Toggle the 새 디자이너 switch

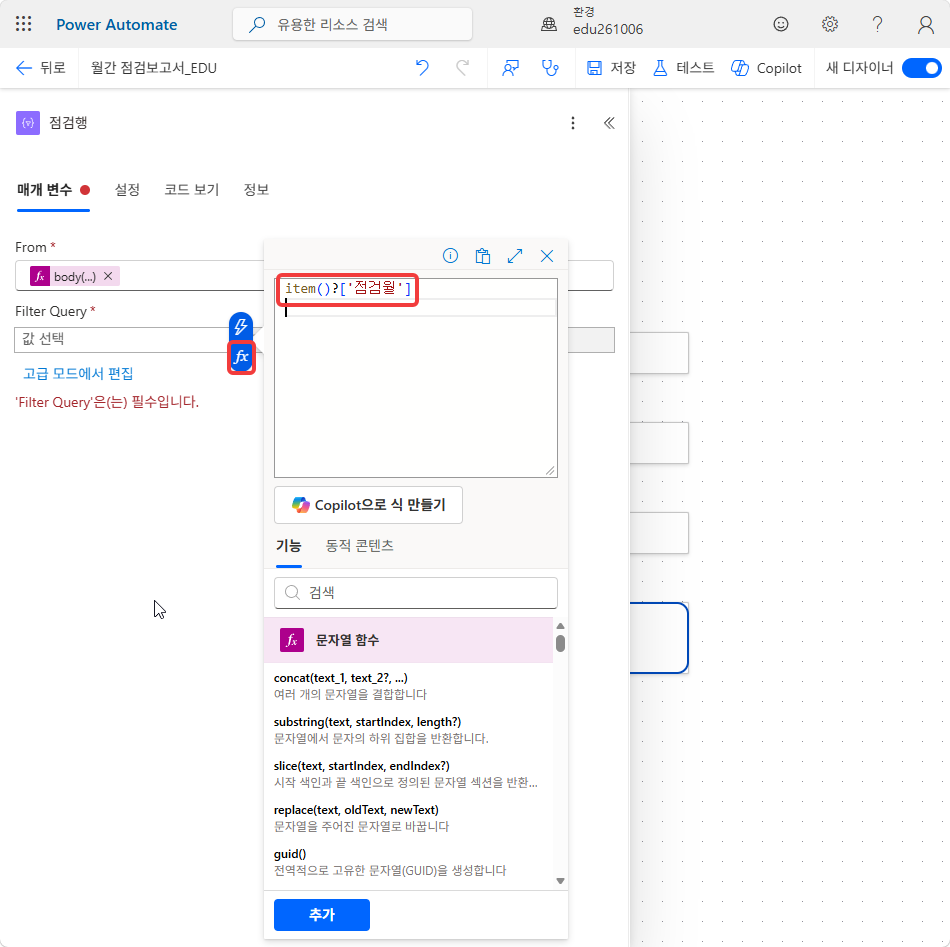[921, 68]
